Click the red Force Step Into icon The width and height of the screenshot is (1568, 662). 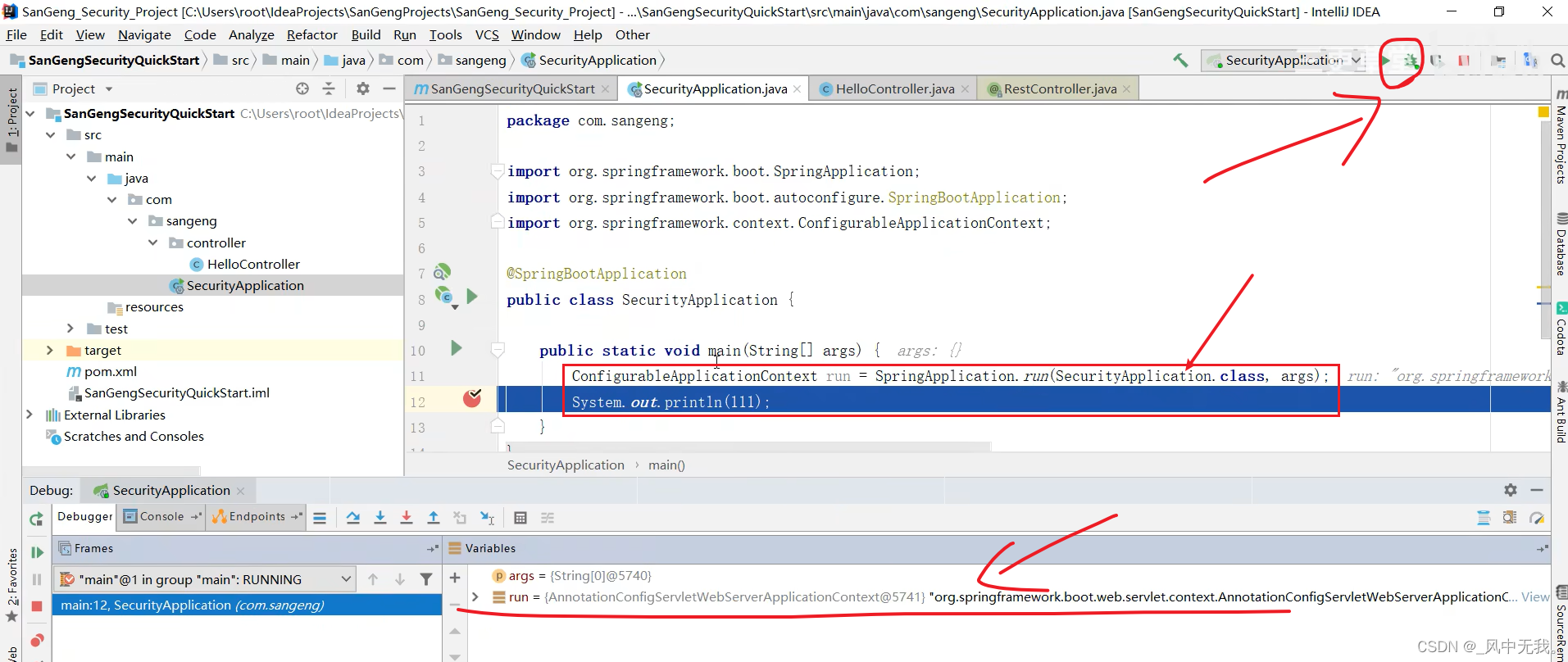point(407,518)
